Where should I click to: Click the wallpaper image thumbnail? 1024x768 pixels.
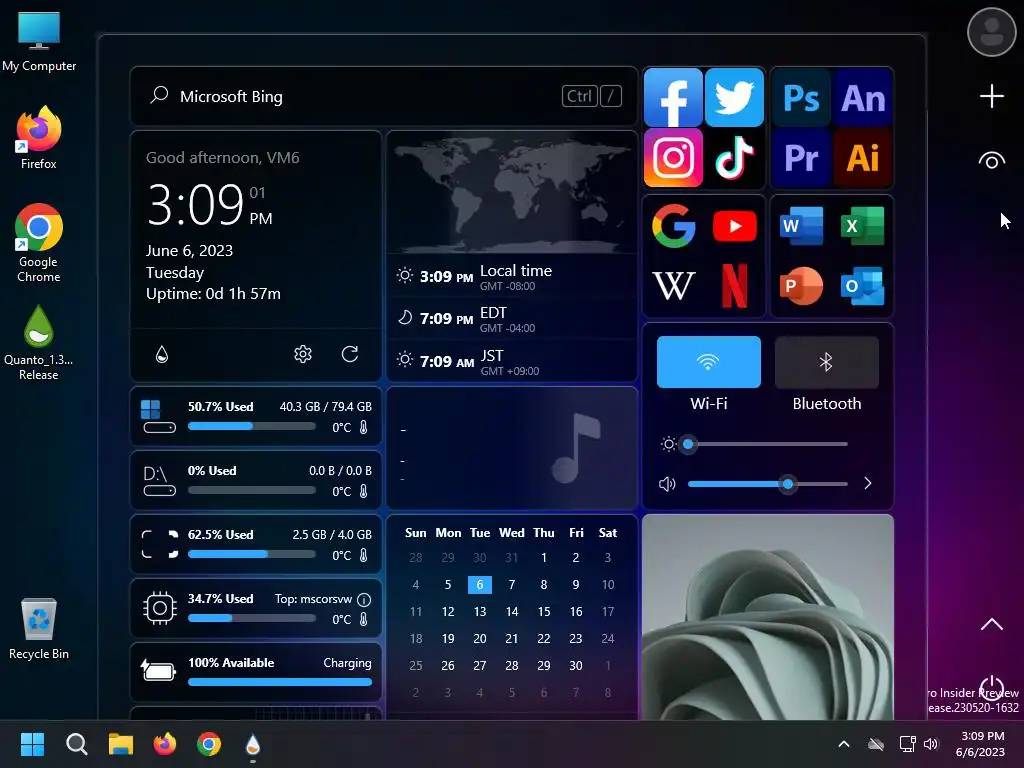click(x=767, y=617)
